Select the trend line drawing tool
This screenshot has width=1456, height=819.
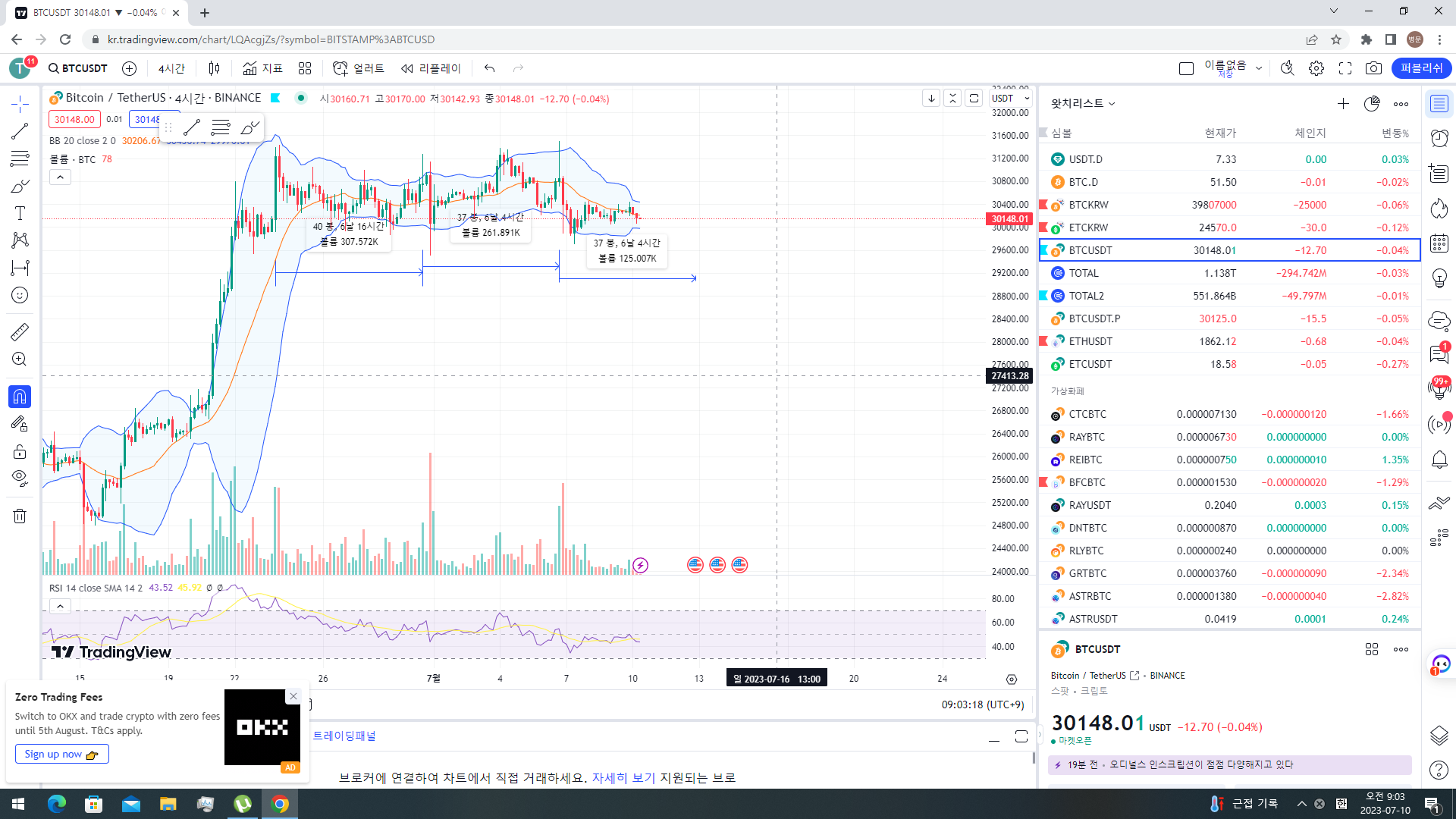[x=20, y=131]
